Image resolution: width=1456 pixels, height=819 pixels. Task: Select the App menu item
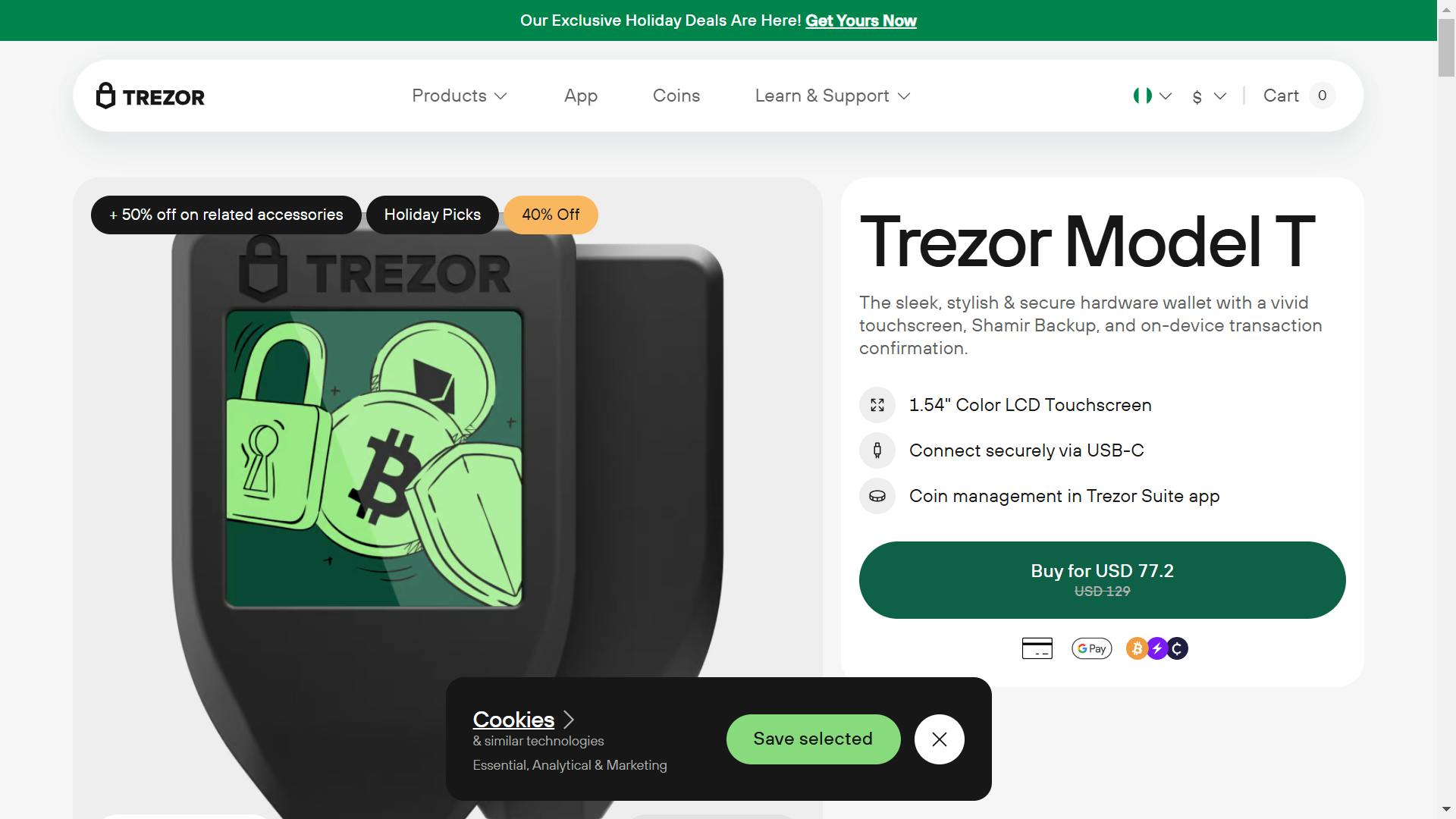580,95
